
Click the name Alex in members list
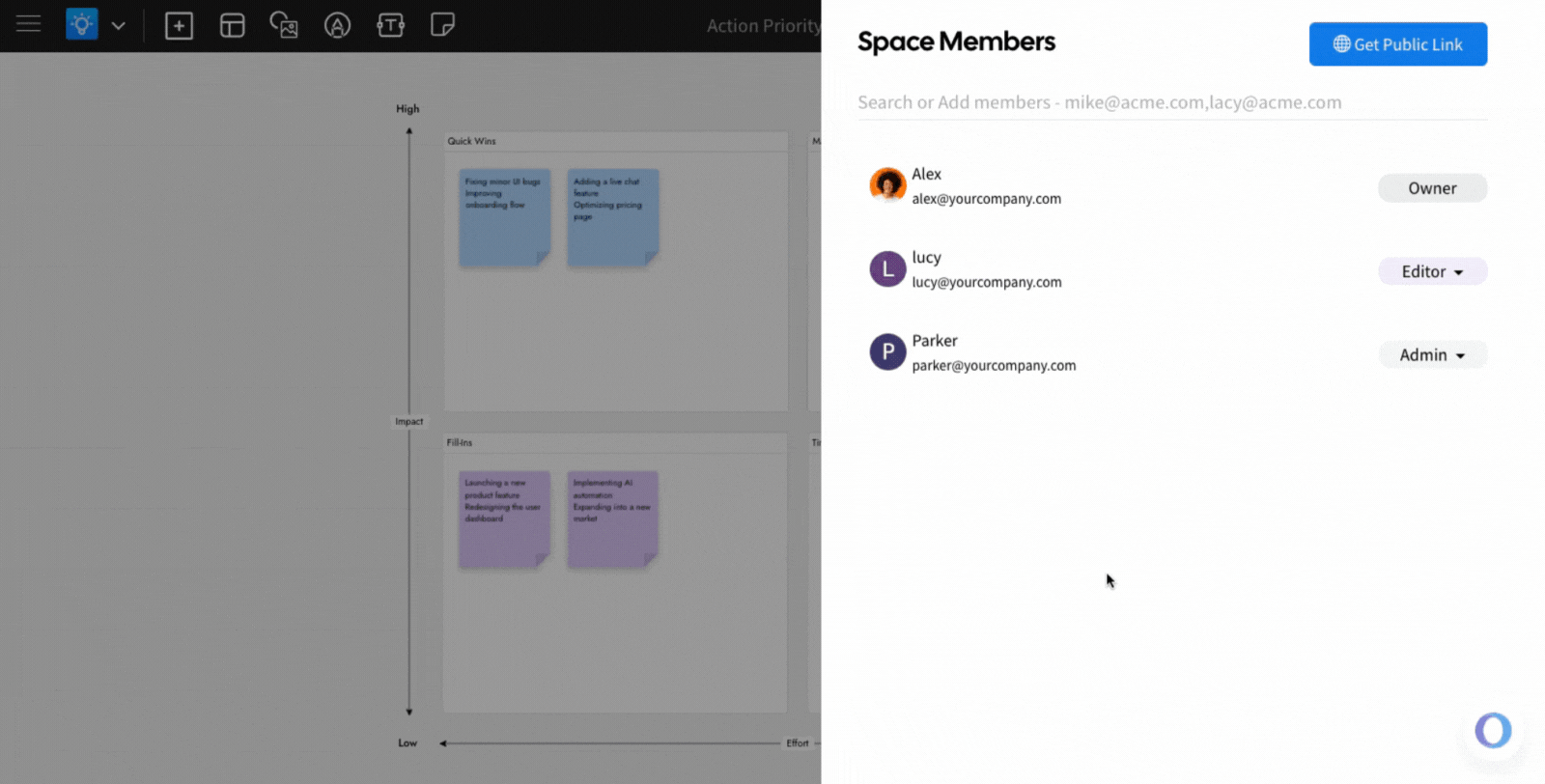926,174
